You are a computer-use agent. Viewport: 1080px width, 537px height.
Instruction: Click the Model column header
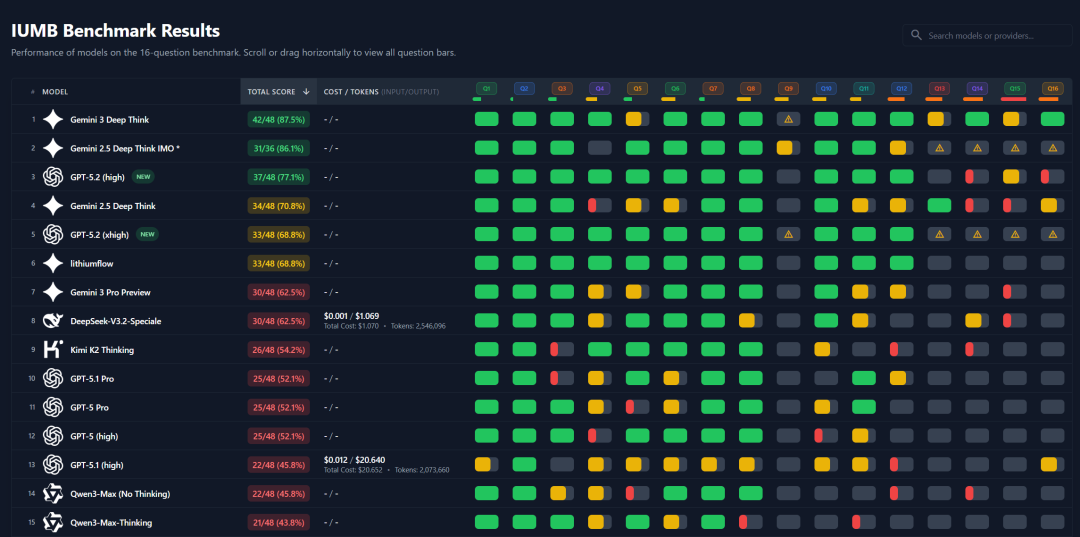tap(55, 92)
